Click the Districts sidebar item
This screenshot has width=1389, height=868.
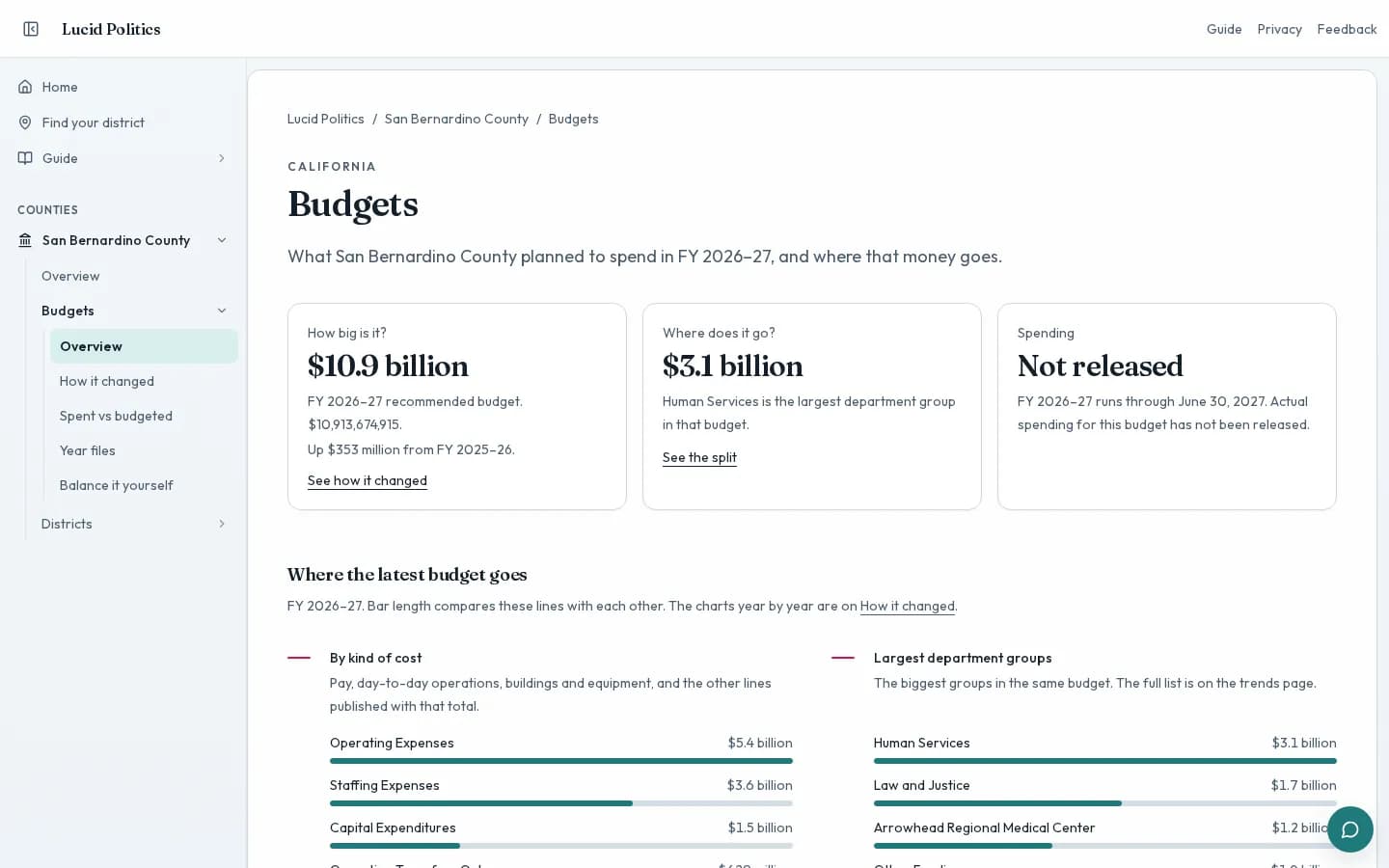[67, 524]
